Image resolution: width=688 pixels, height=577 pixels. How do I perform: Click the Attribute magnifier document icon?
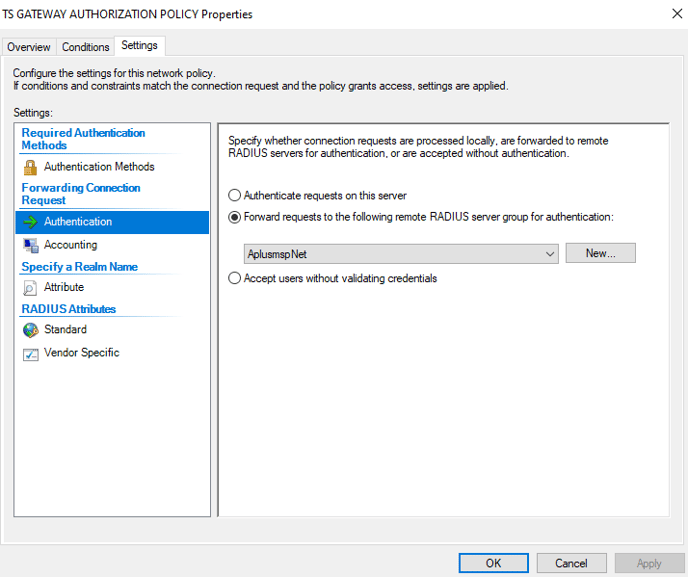30,288
